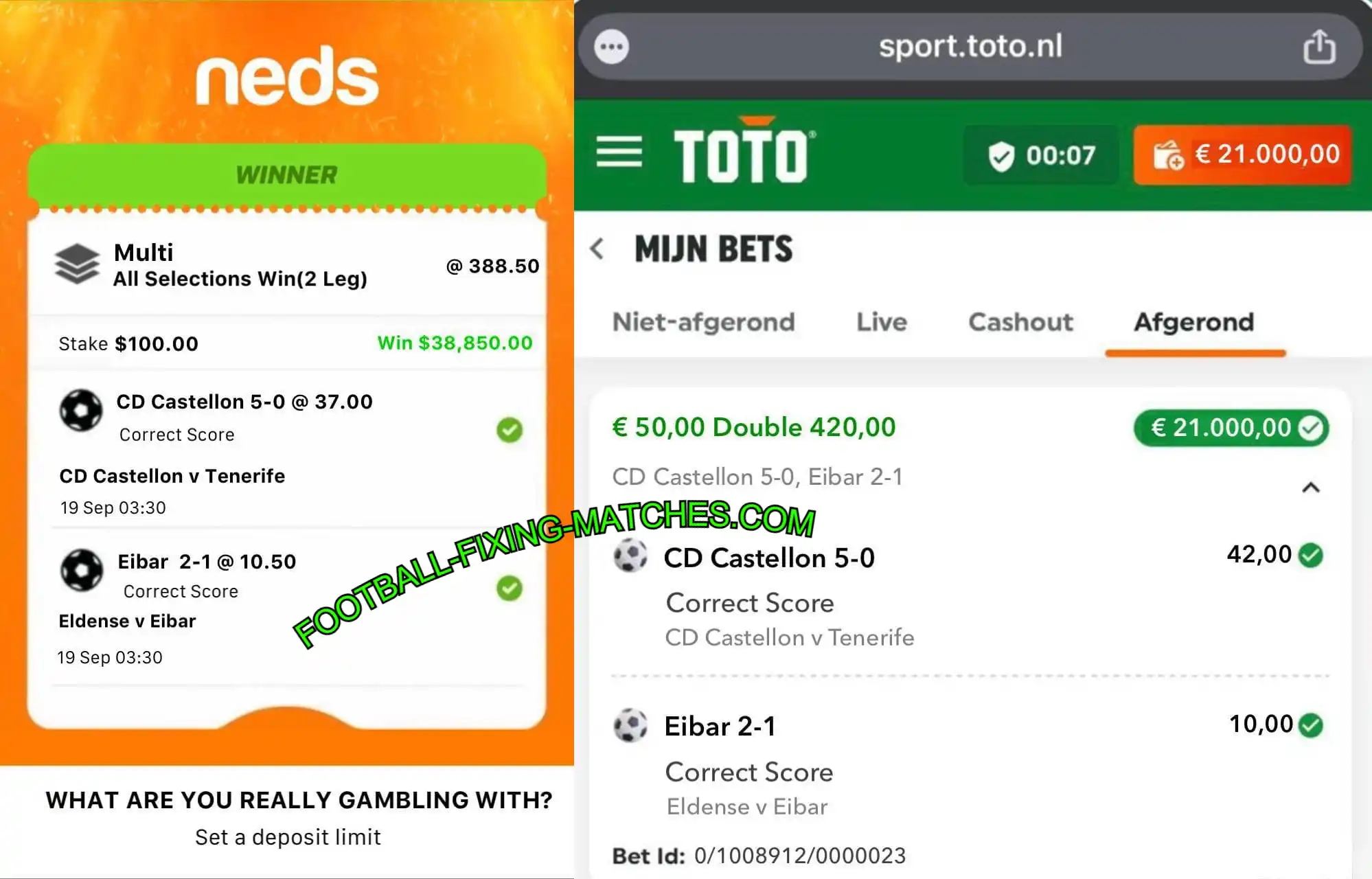Switch to the Niet-afgerond tab
The image size is (1372, 879).
(x=703, y=322)
